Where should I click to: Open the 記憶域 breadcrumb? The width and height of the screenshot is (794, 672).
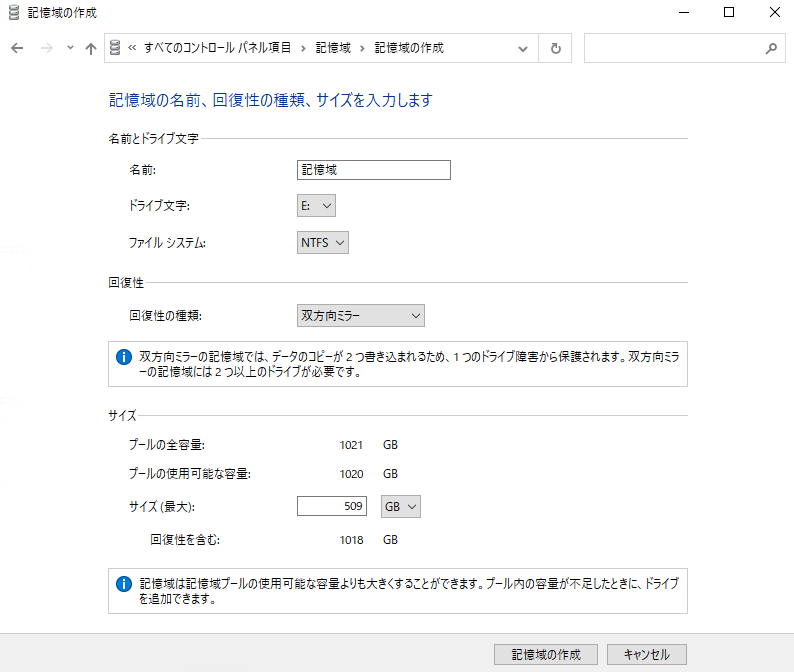click(333, 48)
